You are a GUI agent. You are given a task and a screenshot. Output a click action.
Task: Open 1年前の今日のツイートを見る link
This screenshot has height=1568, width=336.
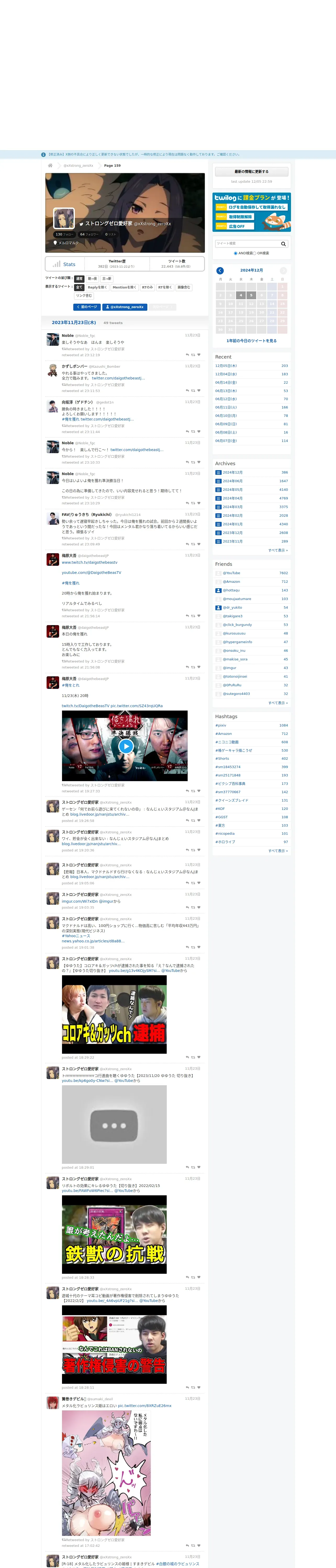251,341
